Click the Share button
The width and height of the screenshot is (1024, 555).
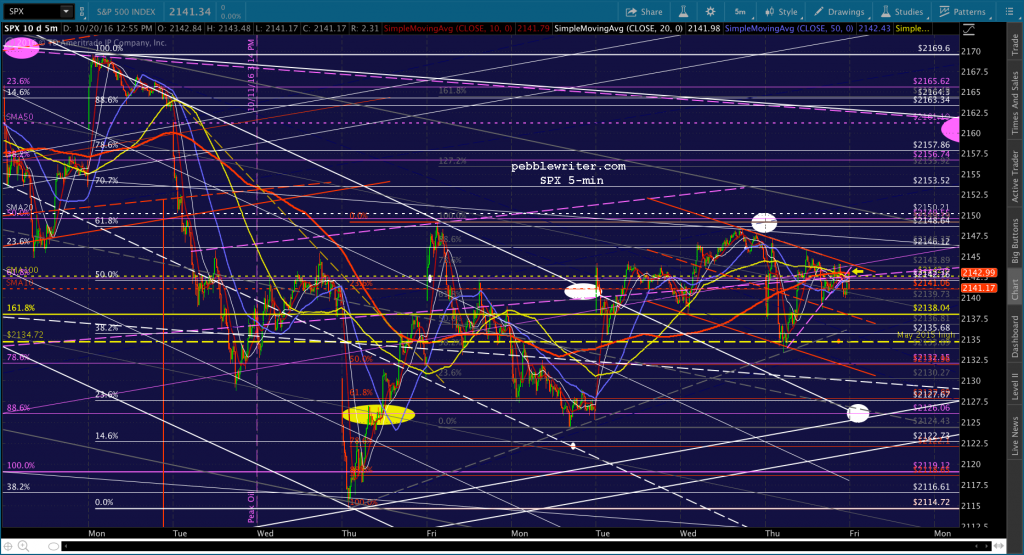(x=644, y=12)
